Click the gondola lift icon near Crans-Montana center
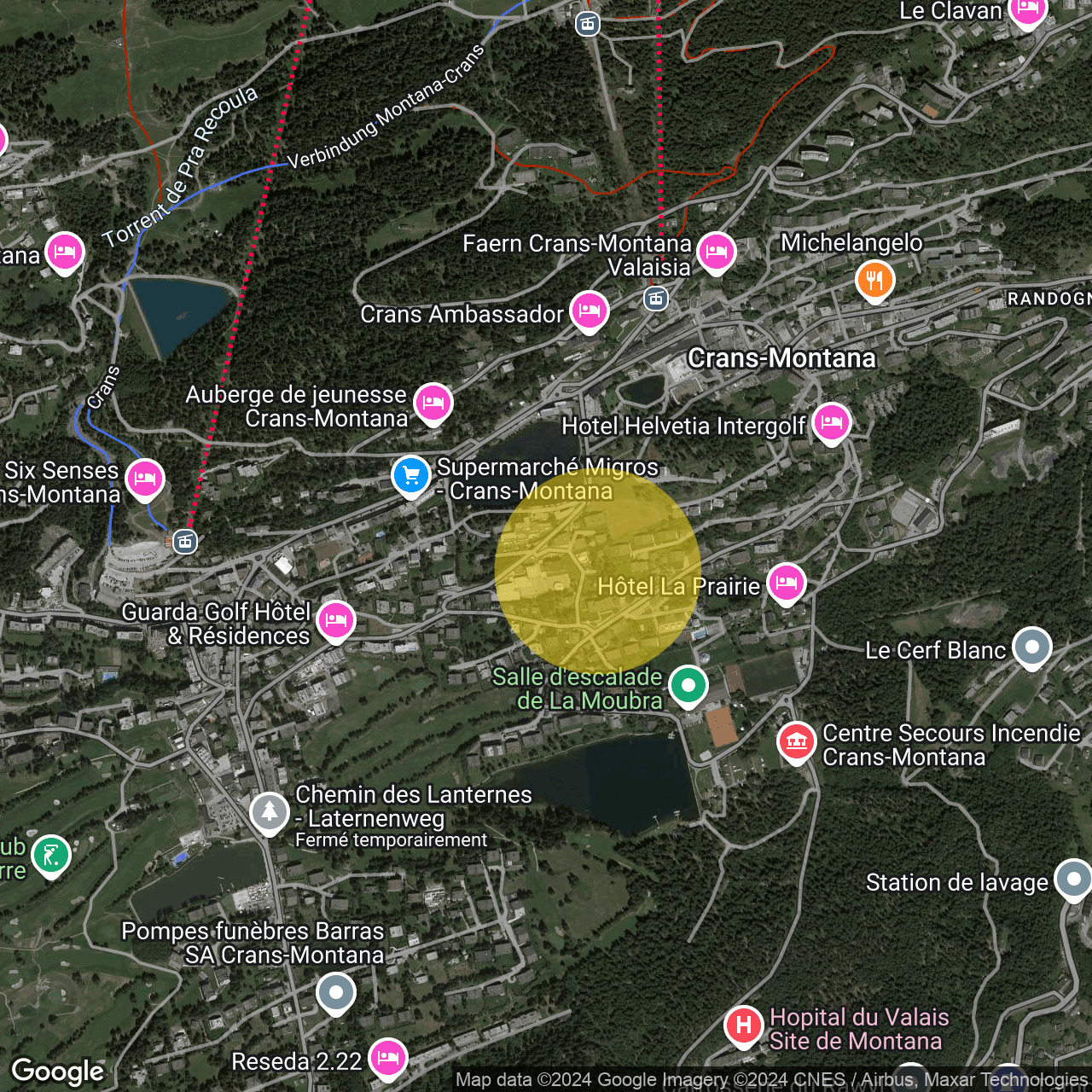The height and width of the screenshot is (1092, 1092). [x=655, y=299]
